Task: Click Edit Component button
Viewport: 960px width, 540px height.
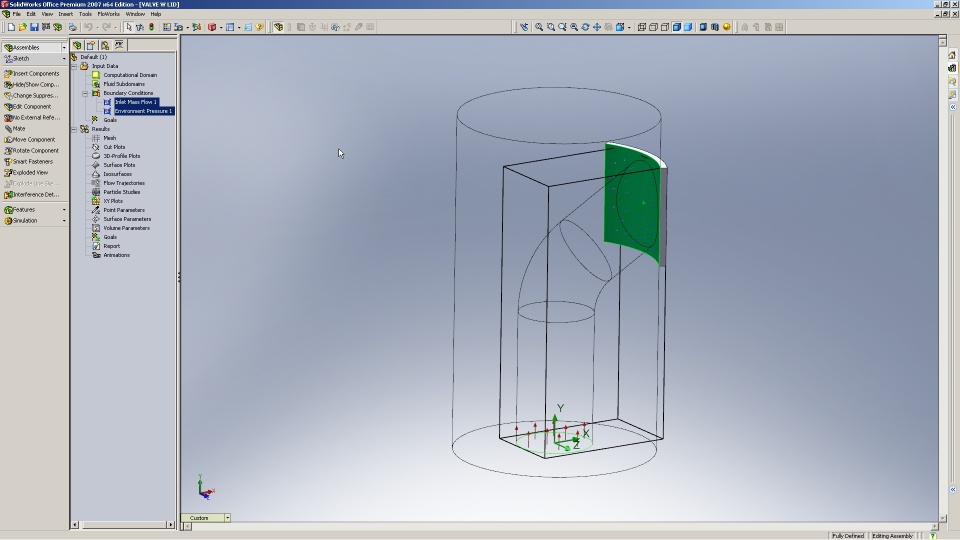Action: tap(28, 107)
